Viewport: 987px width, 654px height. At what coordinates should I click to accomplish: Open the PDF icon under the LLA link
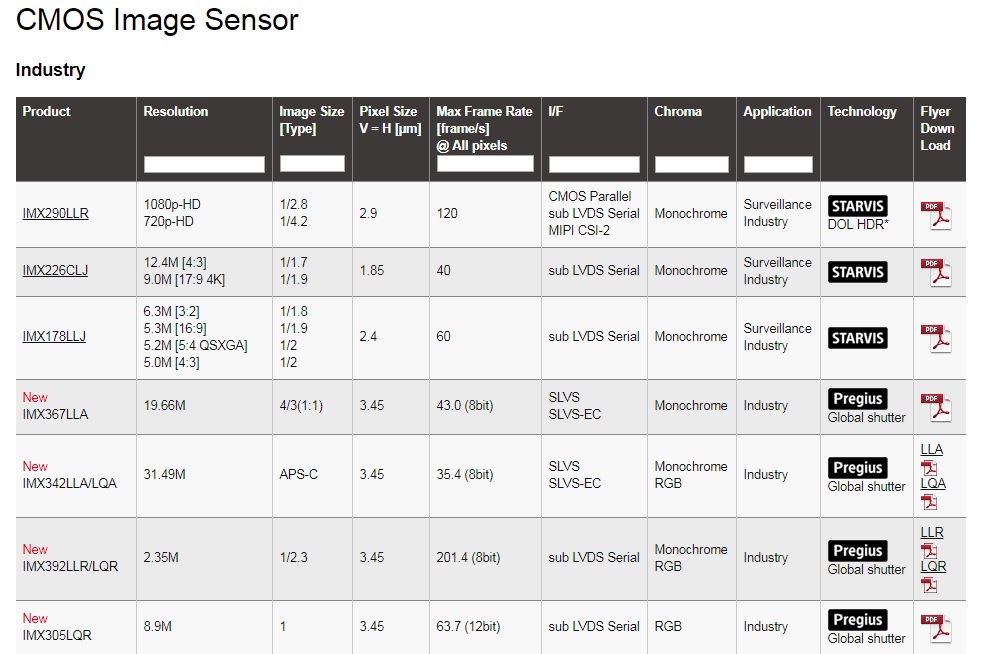pyautogui.click(x=929, y=467)
